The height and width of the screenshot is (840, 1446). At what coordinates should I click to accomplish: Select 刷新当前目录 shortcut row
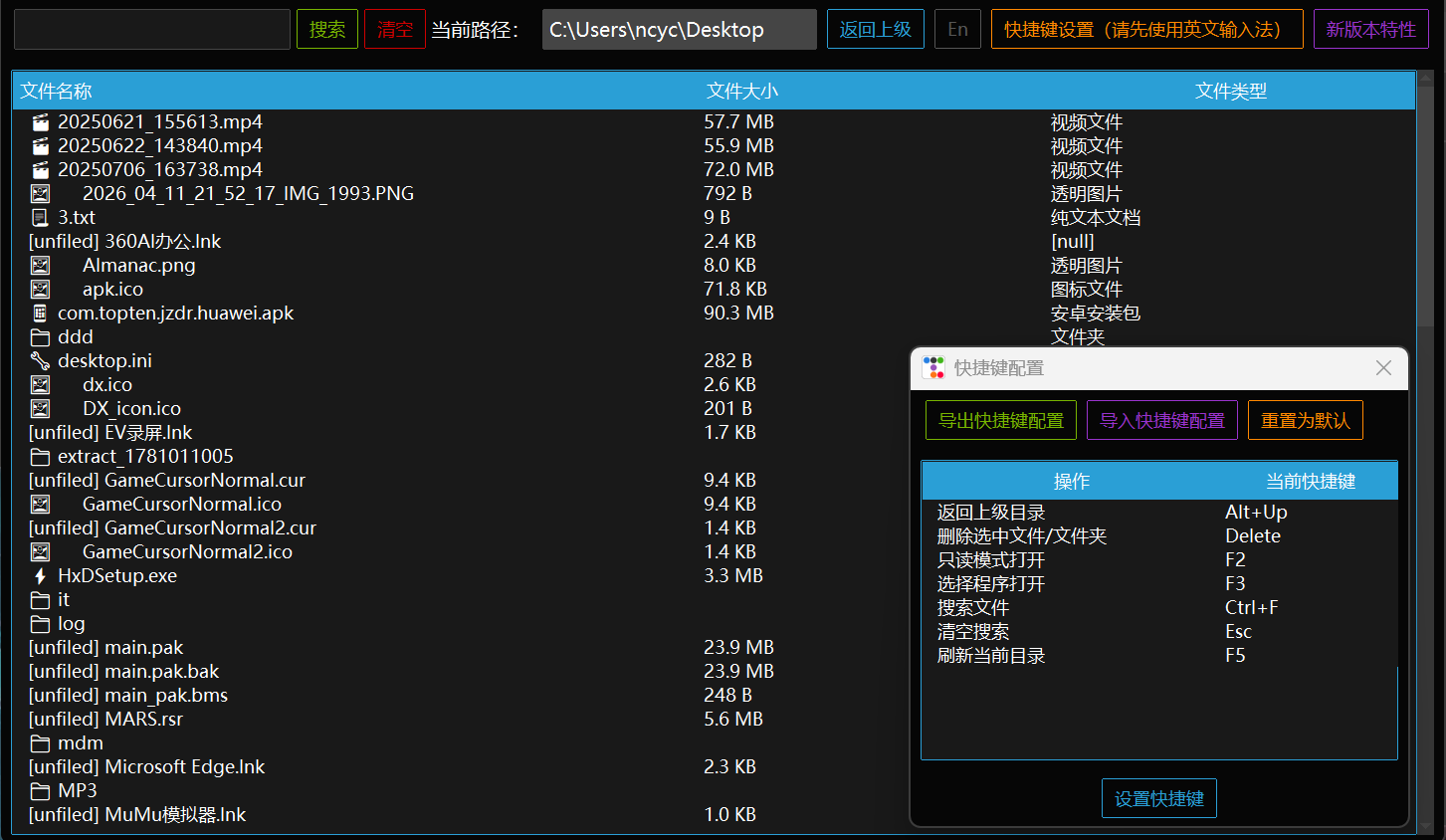[1159, 656]
